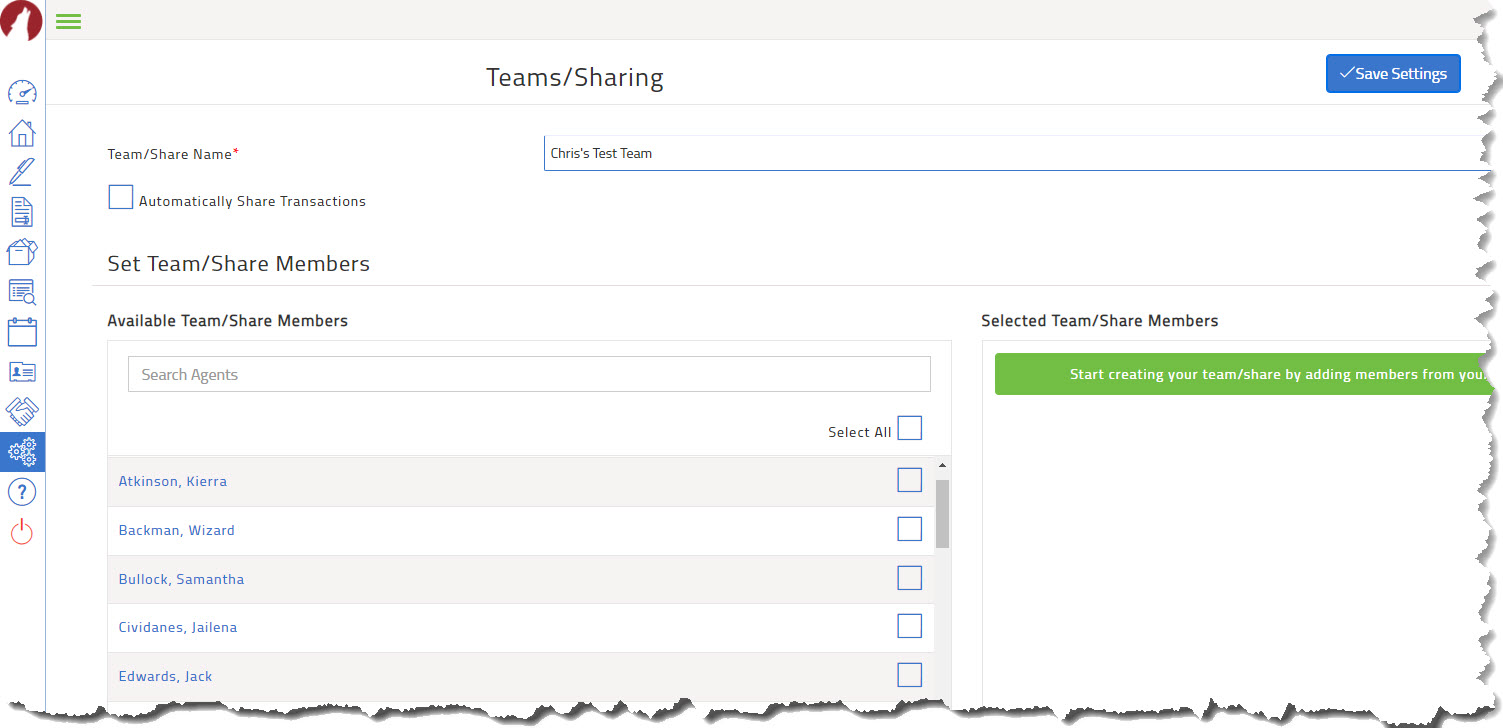Select the home icon in the sidebar

[22, 132]
